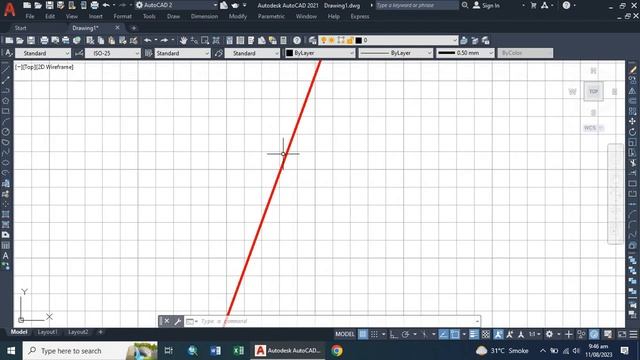Open the AutoCAD 2 workspace dropdown

pyautogui.click(x=176, y=5)
